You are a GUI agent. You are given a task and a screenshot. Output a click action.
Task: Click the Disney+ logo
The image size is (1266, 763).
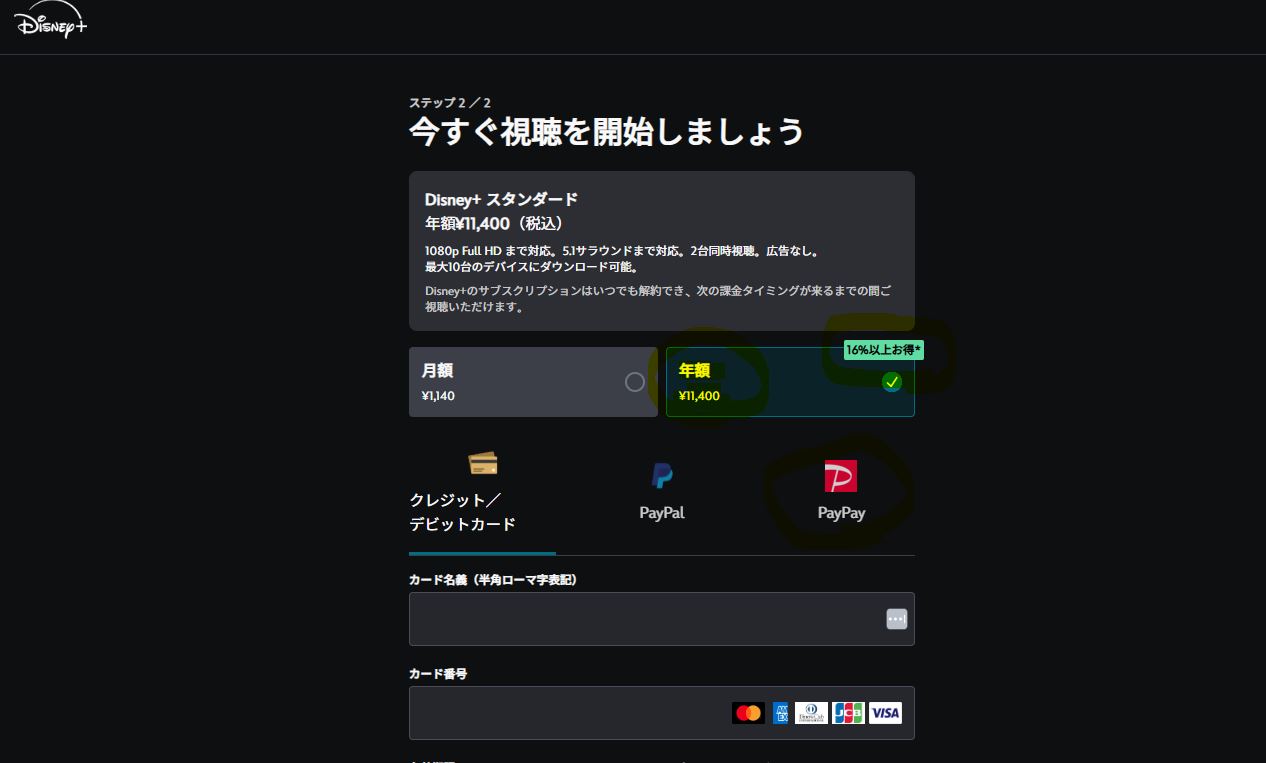coord(51,20)
